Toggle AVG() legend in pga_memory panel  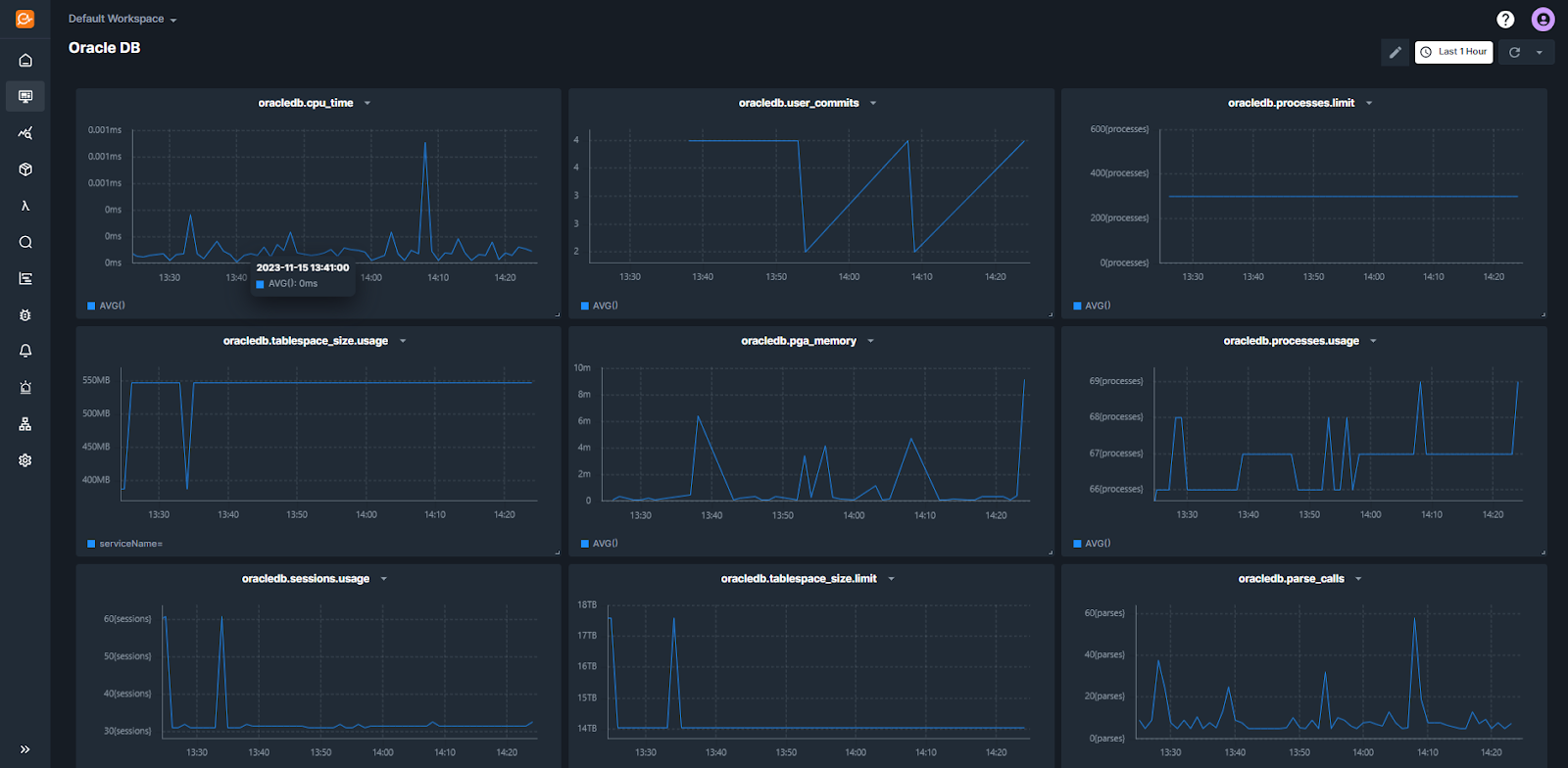click(x=599, y=544)
